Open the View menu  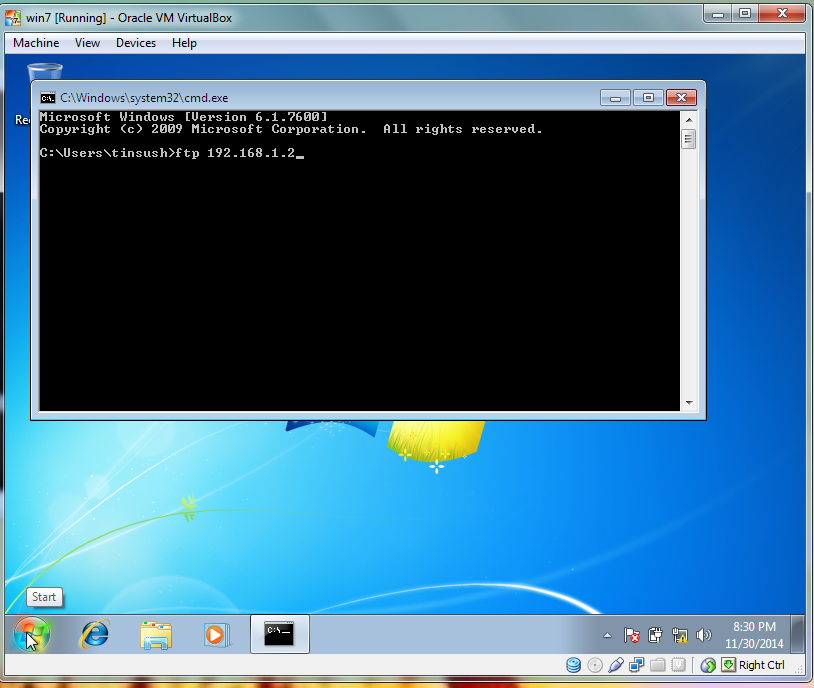(87, 43)
